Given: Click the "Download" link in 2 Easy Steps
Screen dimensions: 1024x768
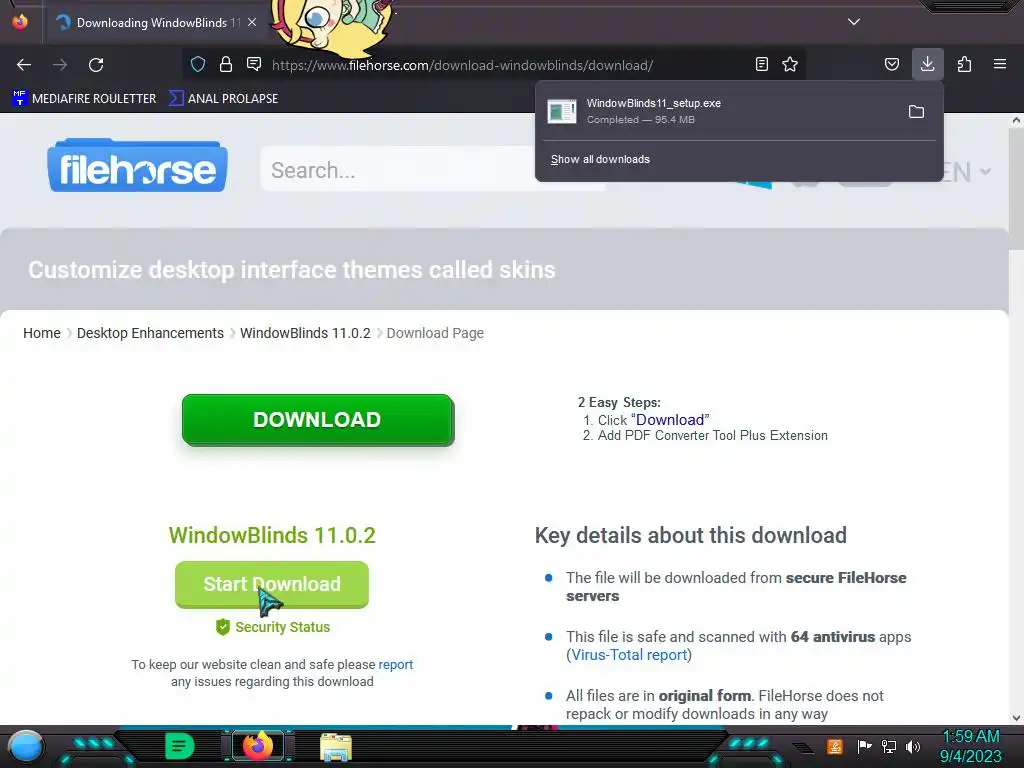Looking at the screenshot, I should 670,420.
